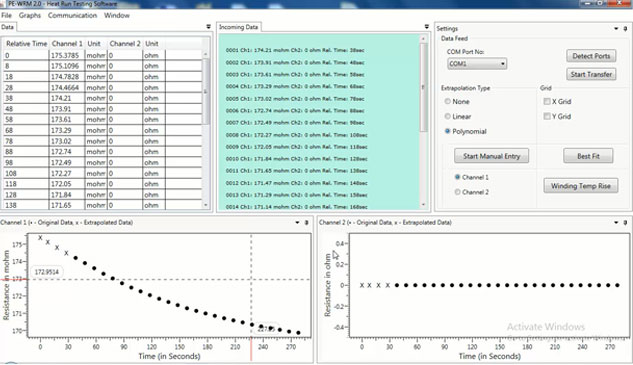Click the Channel 2 column header

125,44
